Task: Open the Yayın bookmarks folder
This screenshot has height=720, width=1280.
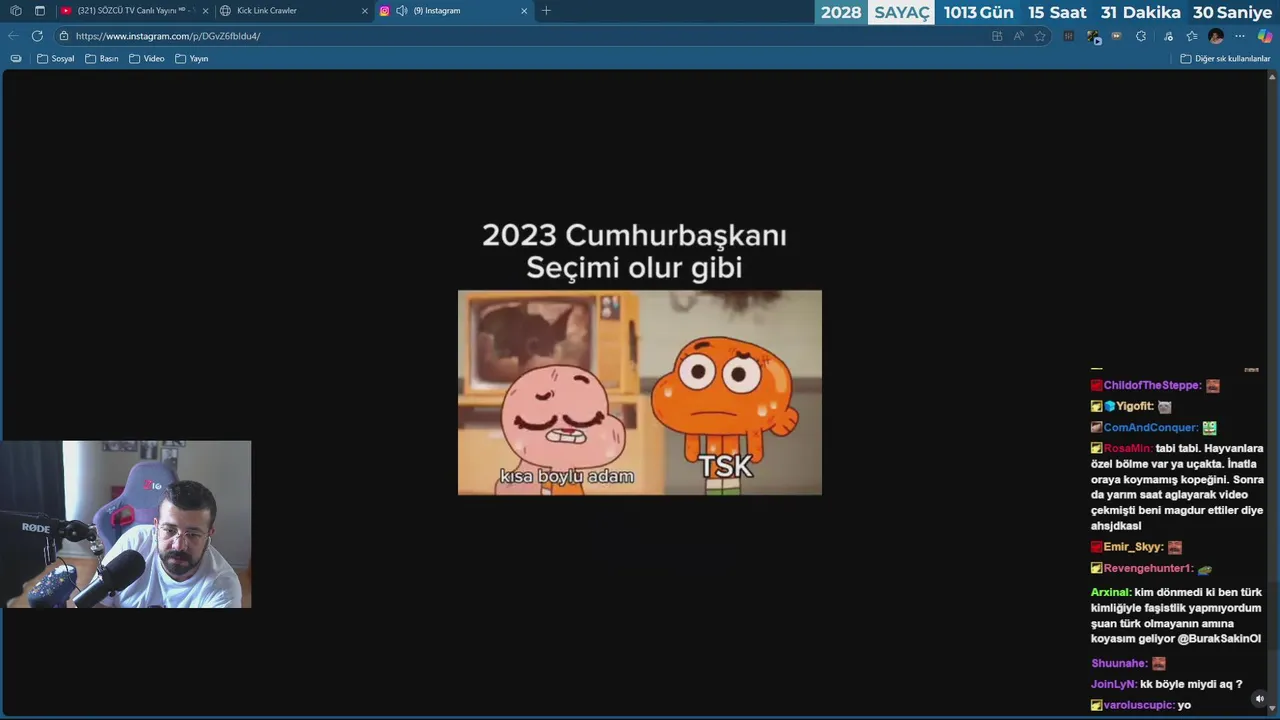Action: click(192, 59)
